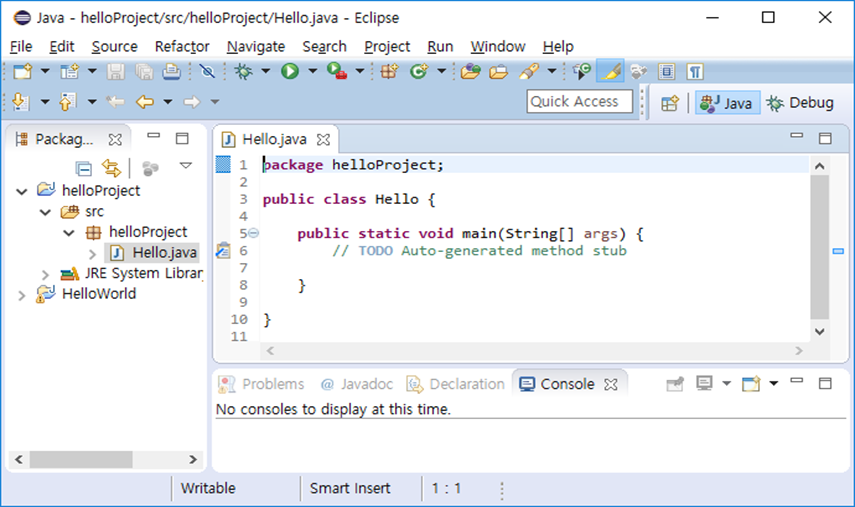Toggle Mark Occurrences highlighter
The image size is (855, 507).
[611, 71]
